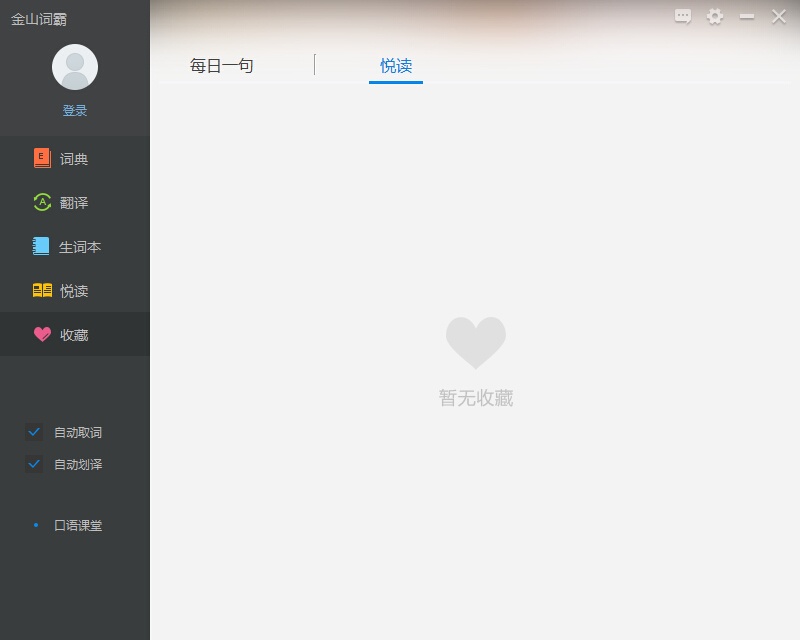The width and height of the screenshot is (800, 640).
Task: Open the 词典 dictionary panel
Action: pos(60,158)
